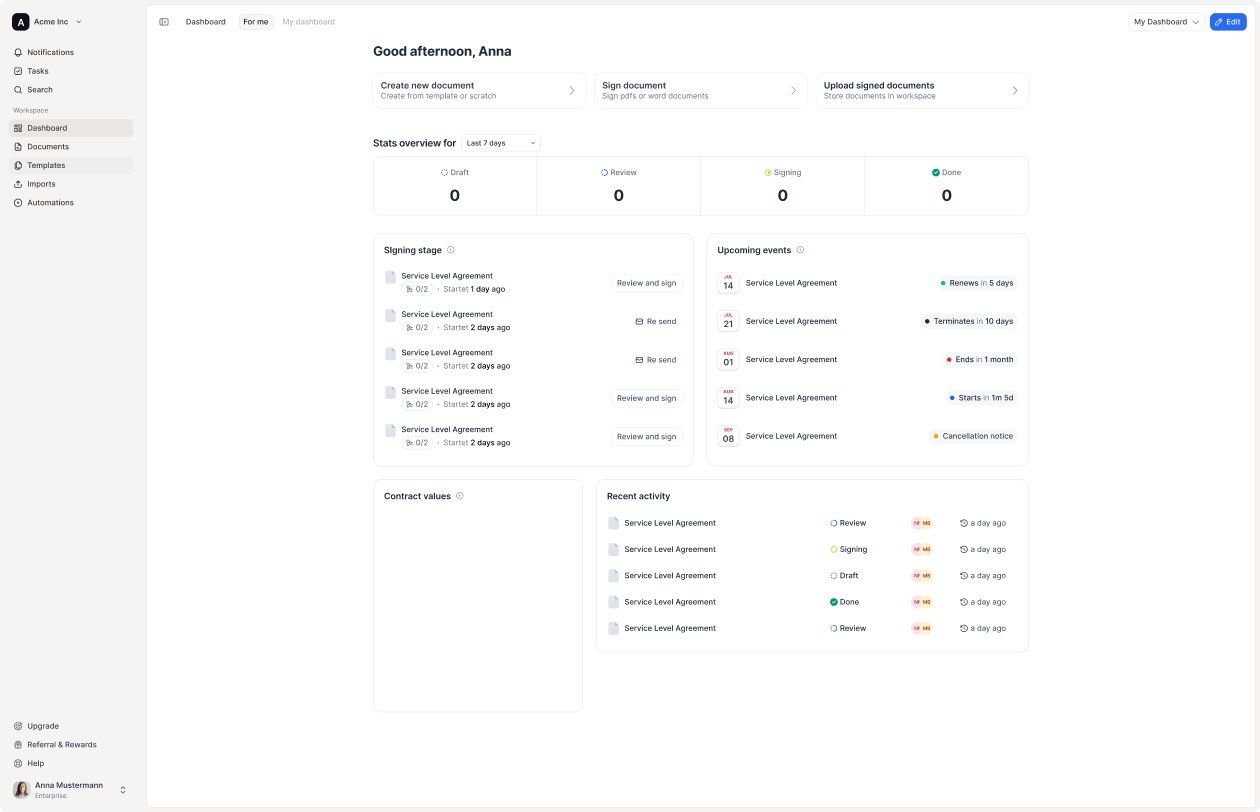Open the My Dashboard dropdown

1166,22
